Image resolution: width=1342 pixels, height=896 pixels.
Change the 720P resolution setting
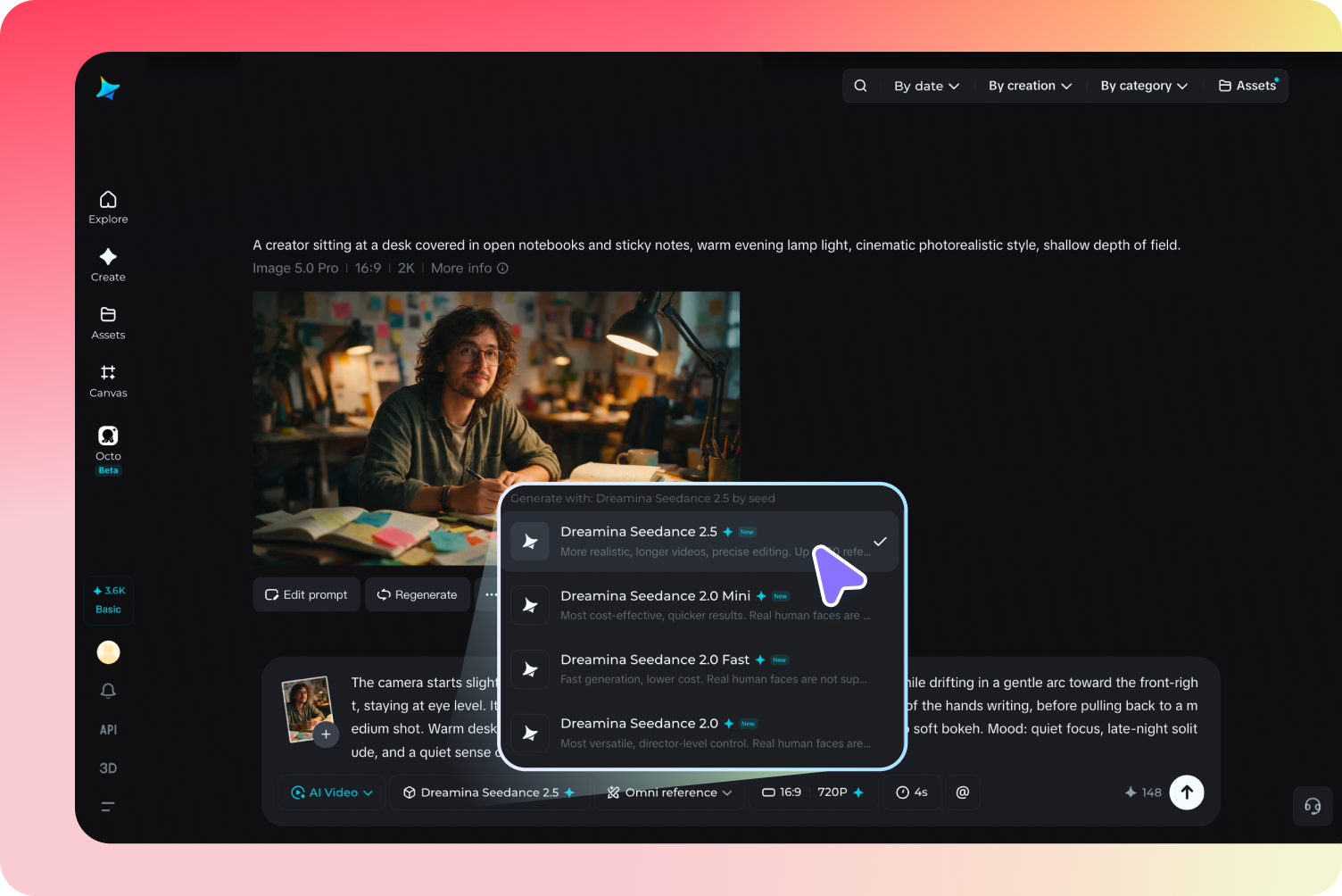(x=841, y=792)
